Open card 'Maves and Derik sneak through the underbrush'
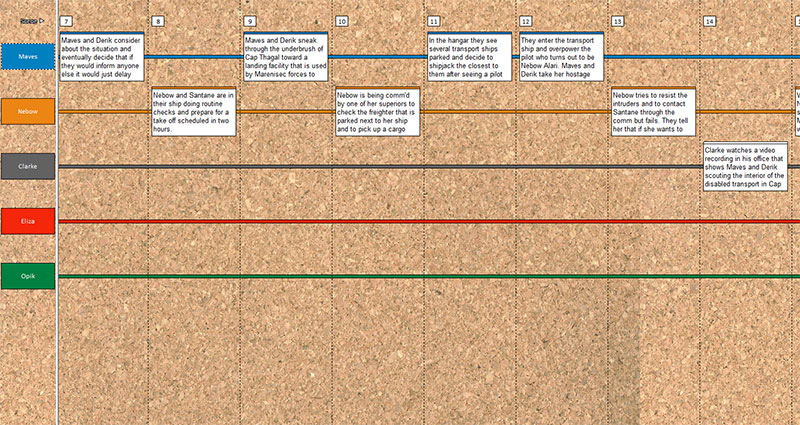Viewport: 800px width, 425px height. tap(286, 57)
